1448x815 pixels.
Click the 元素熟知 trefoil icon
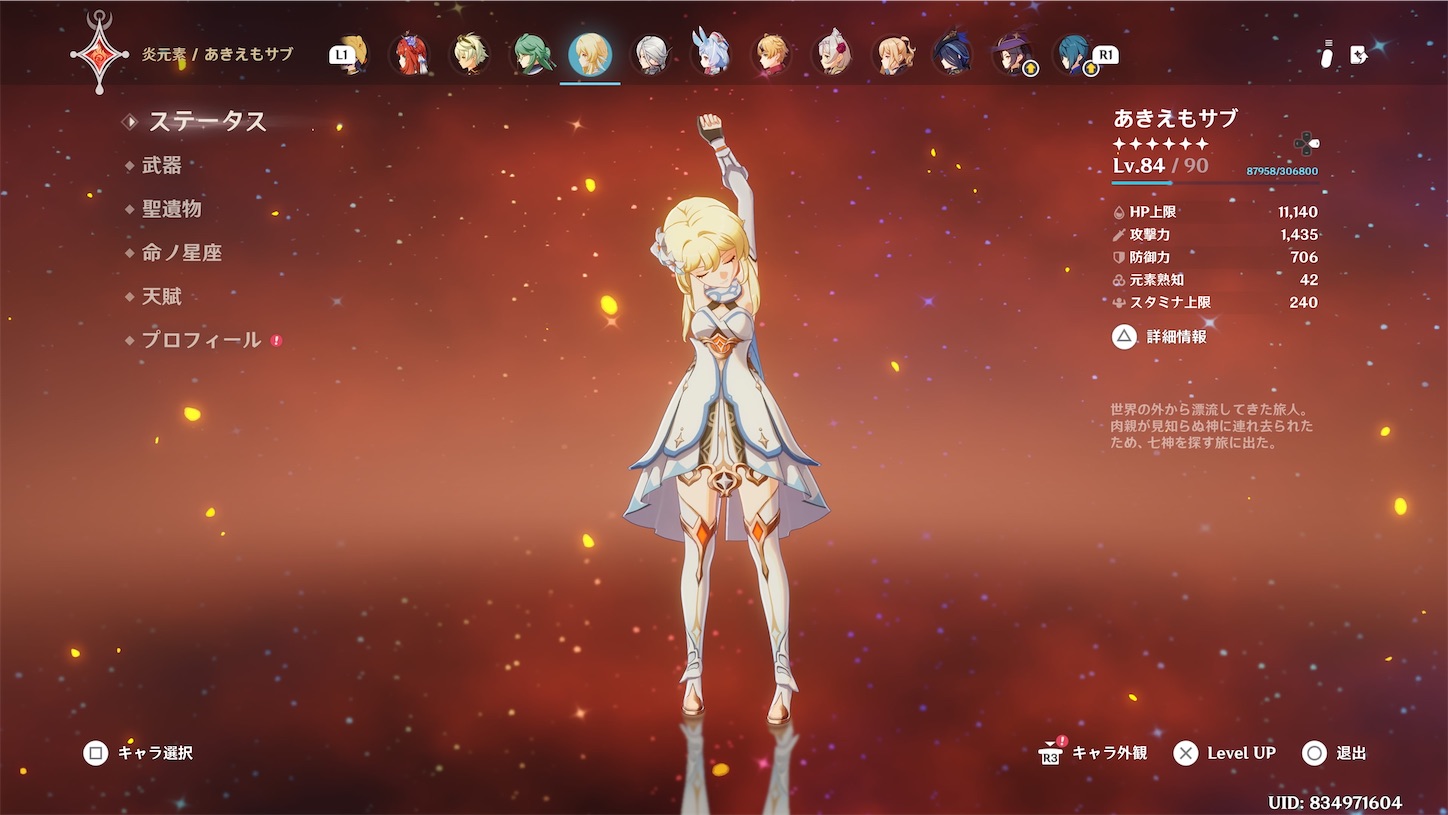(1119, 280)
